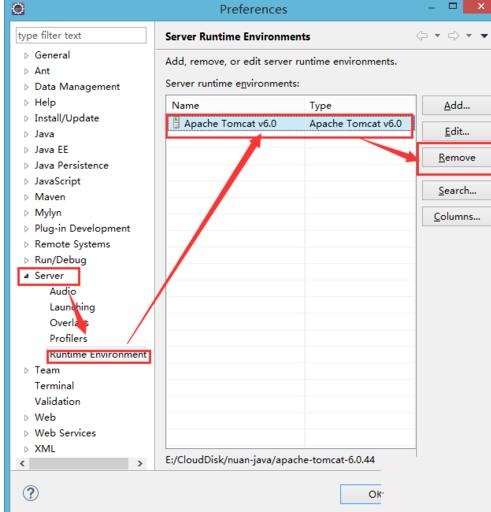Select the Server category label
Image resolution: width=491 pixels, height=512 pixels.
click(x=49, y=276)
